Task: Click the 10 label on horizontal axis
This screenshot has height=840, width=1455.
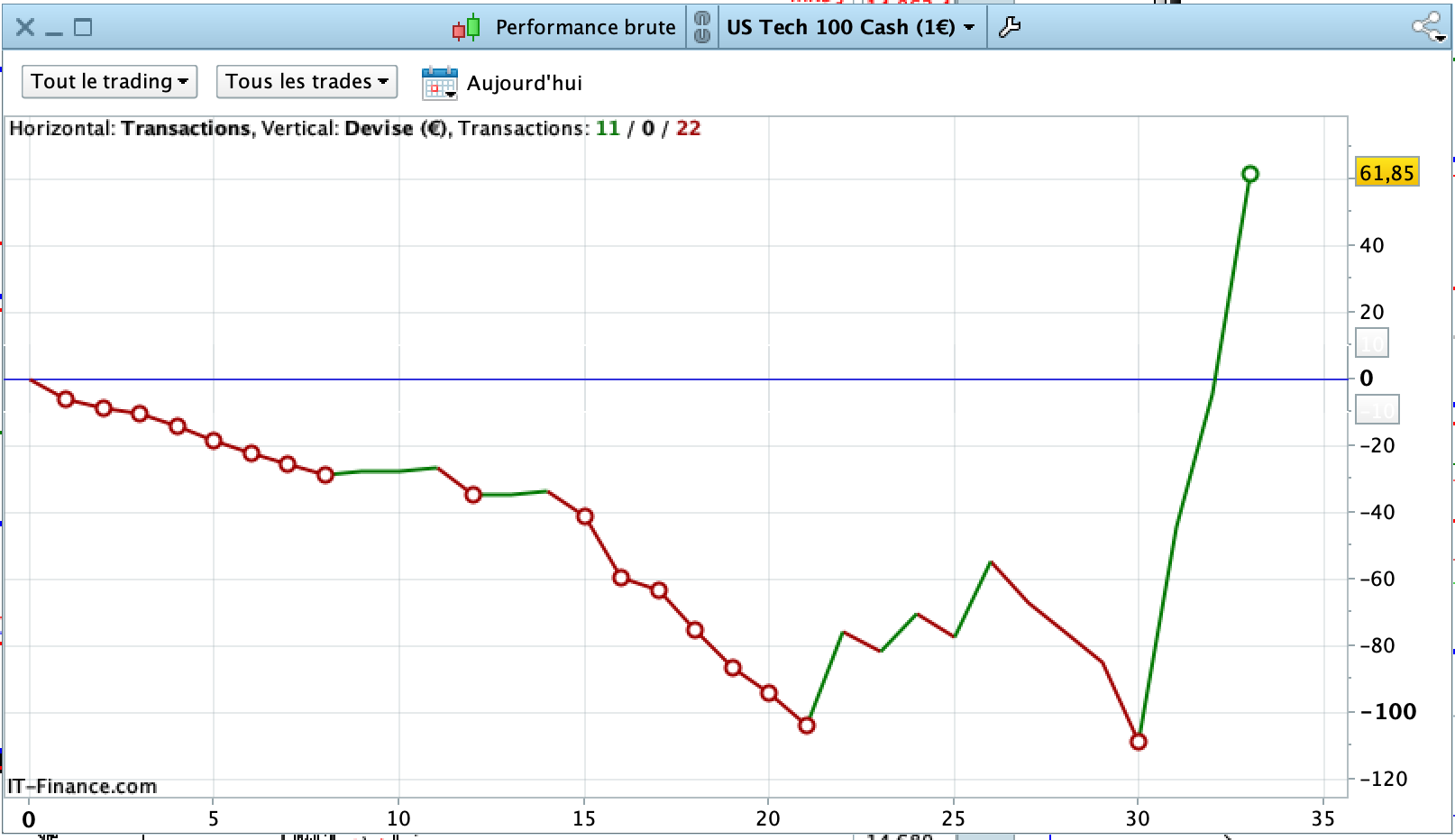Action: [x=398, y=818]
